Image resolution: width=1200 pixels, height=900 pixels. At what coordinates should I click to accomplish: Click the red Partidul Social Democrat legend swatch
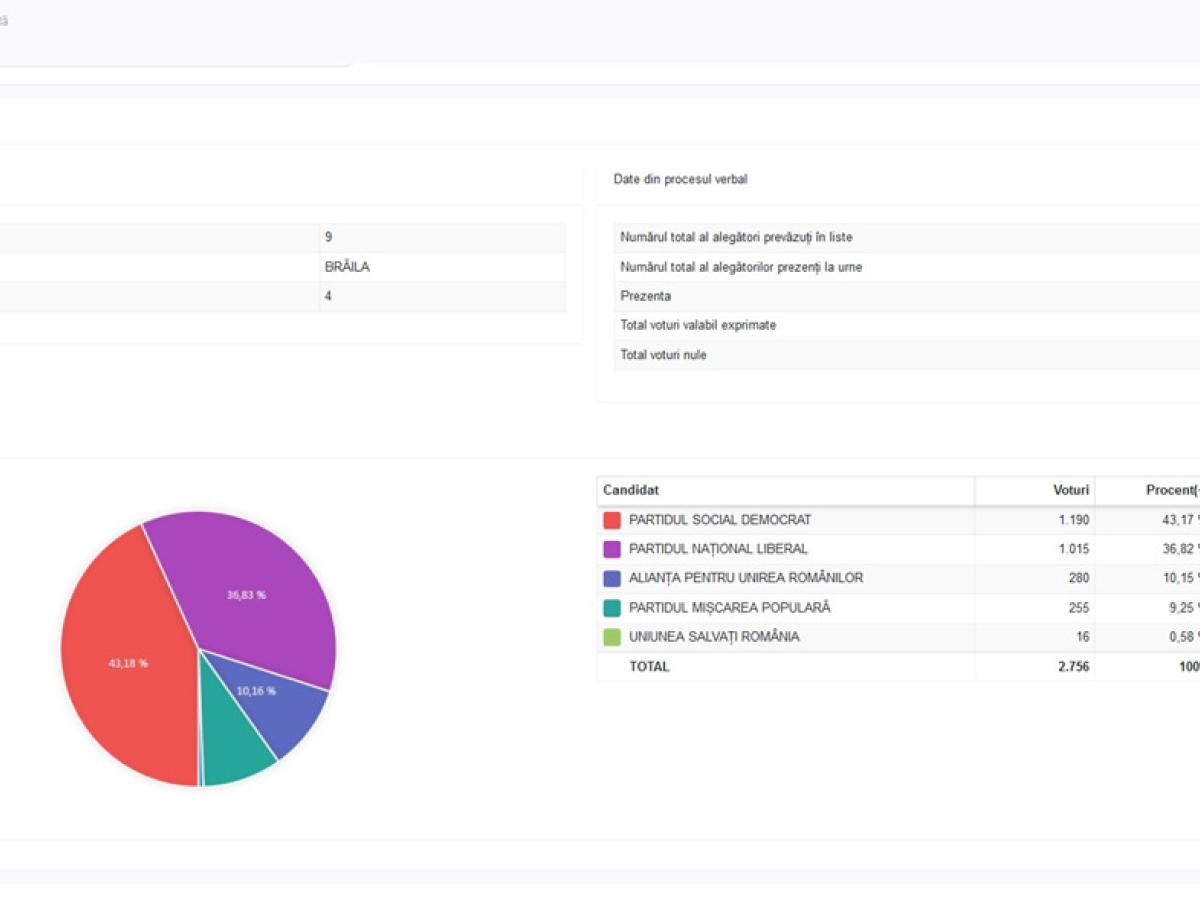click(612, 520)
